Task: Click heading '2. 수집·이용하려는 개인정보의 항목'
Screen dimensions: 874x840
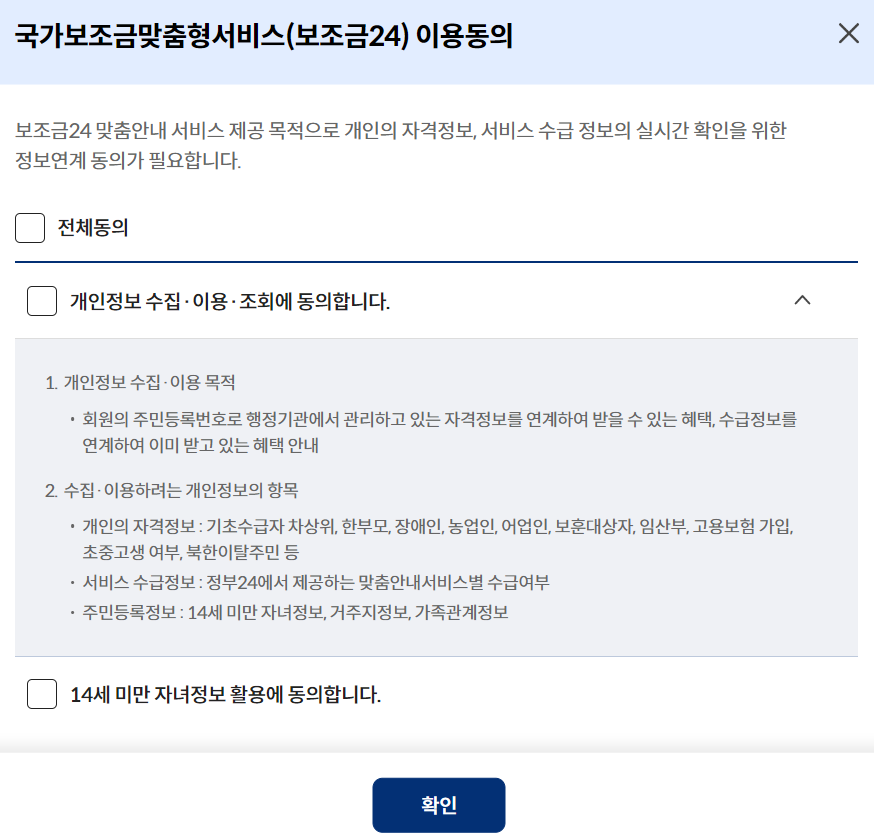Action: pyautogui.click(x=172, y=491)
